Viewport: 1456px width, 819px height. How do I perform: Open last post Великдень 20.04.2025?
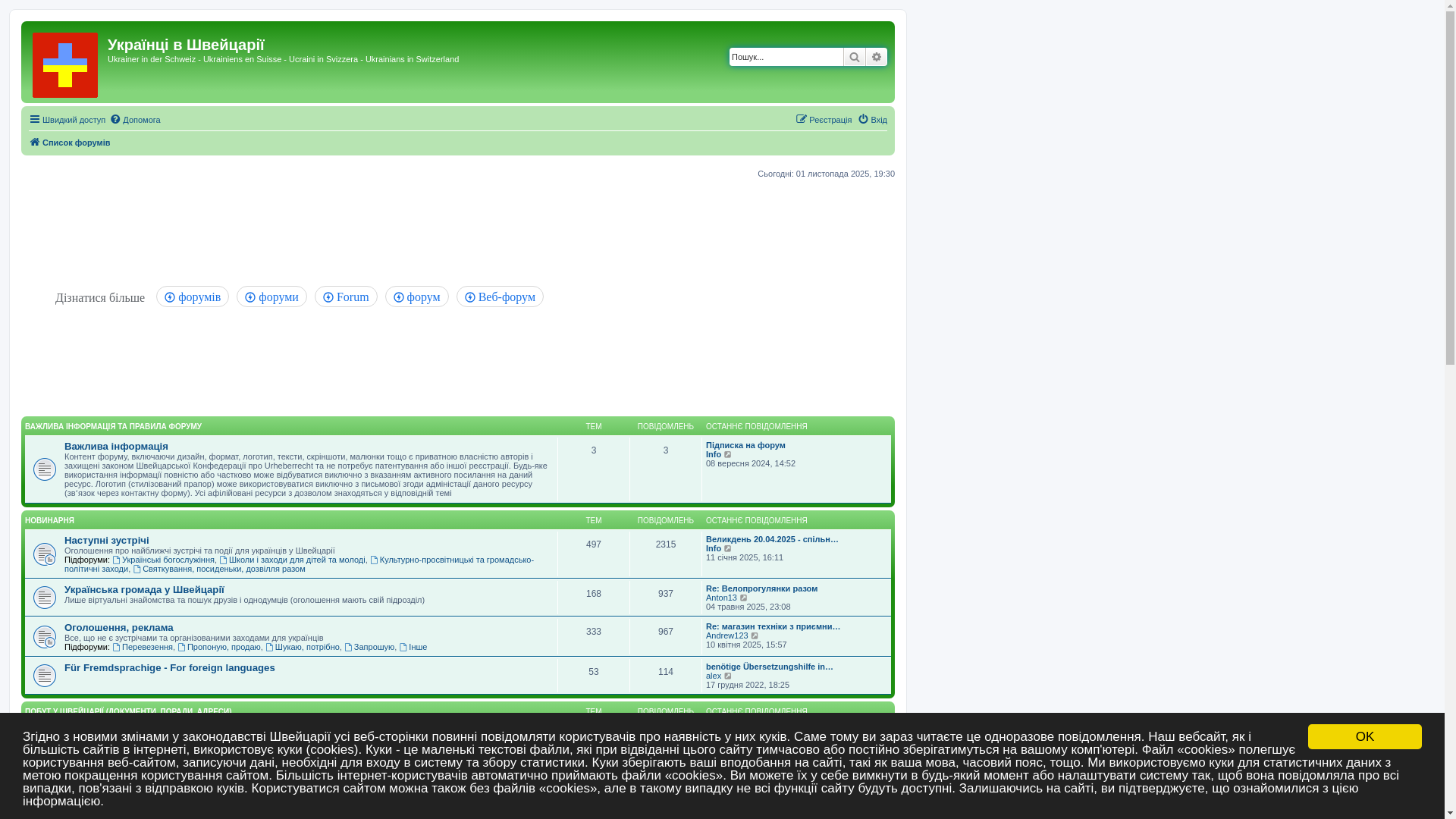point(772,539)
